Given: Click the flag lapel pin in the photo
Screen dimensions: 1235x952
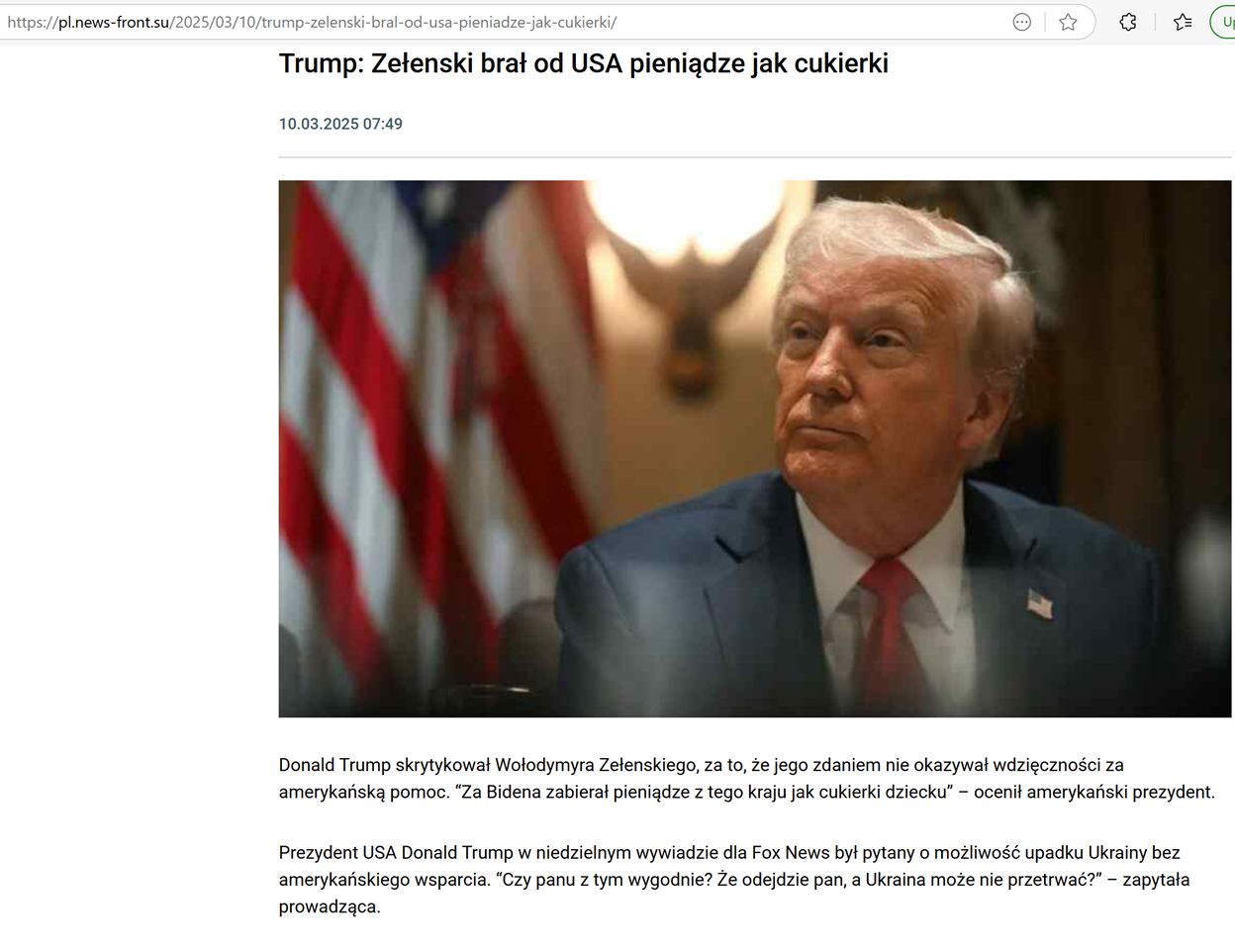Looking at the screenshot, I should (1040, 603).
